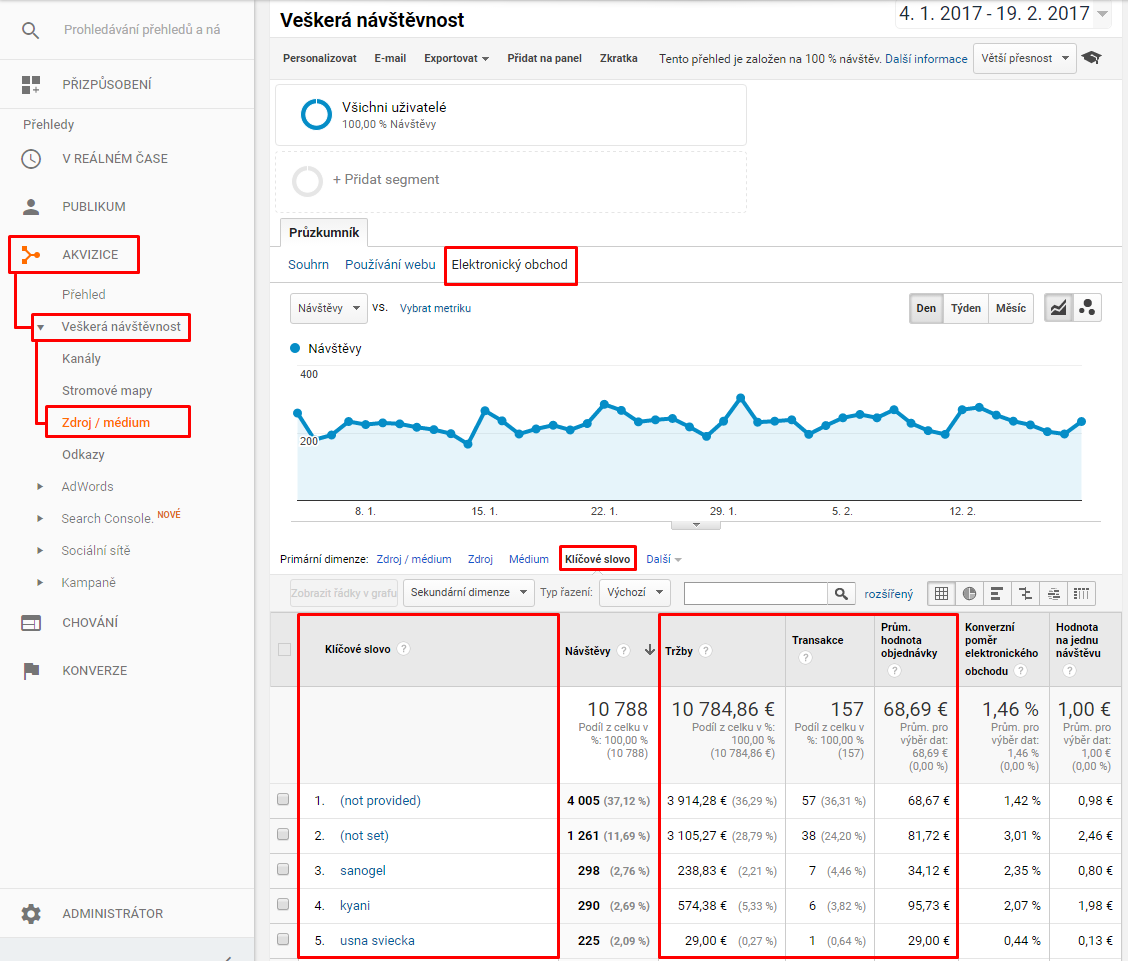Screen dimensions: 1128x961
Task: Click the Personalizovat button
Action: (x=319, y=58)
